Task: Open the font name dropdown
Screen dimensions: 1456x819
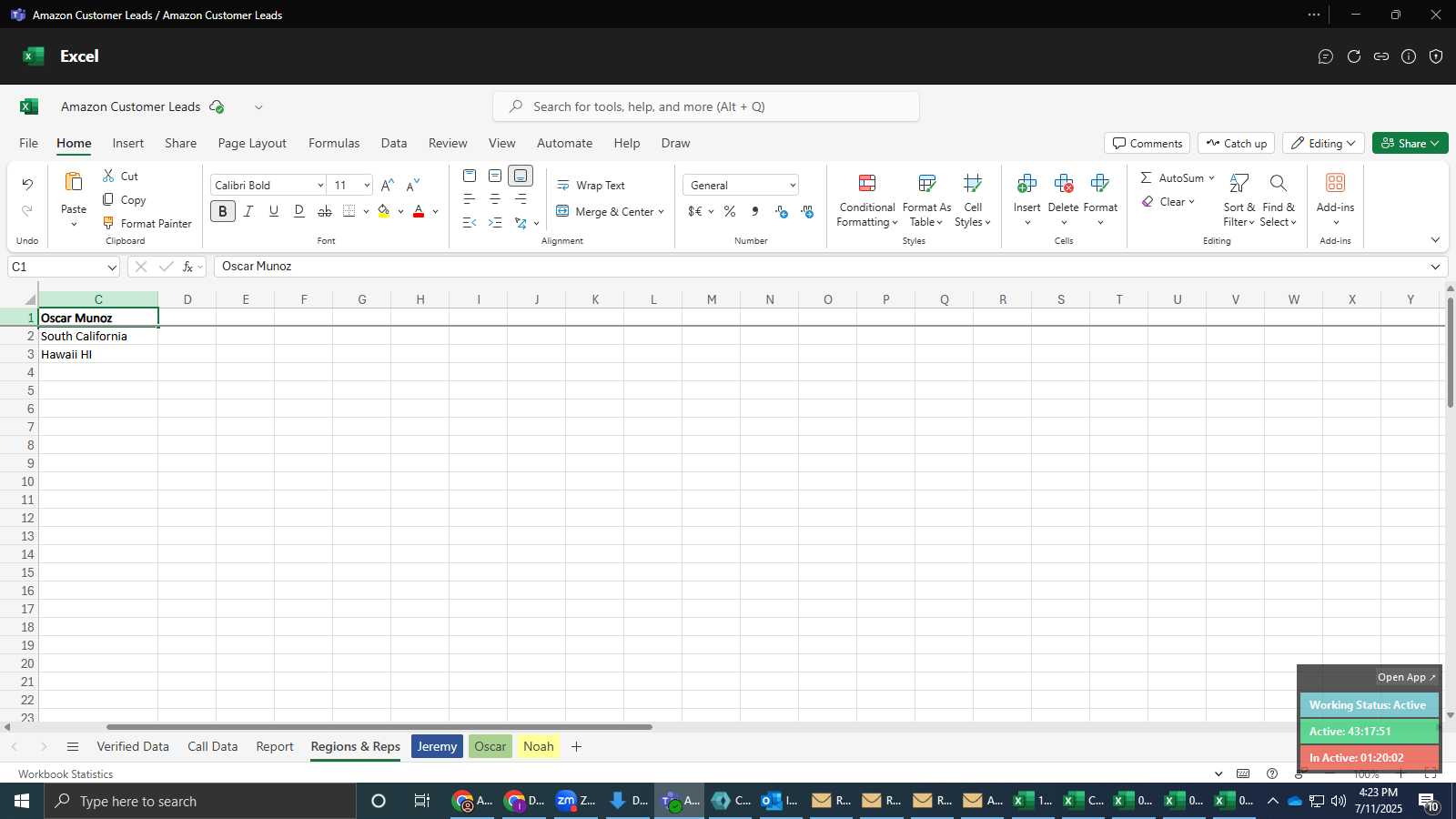Action: (x=320, y=185)
